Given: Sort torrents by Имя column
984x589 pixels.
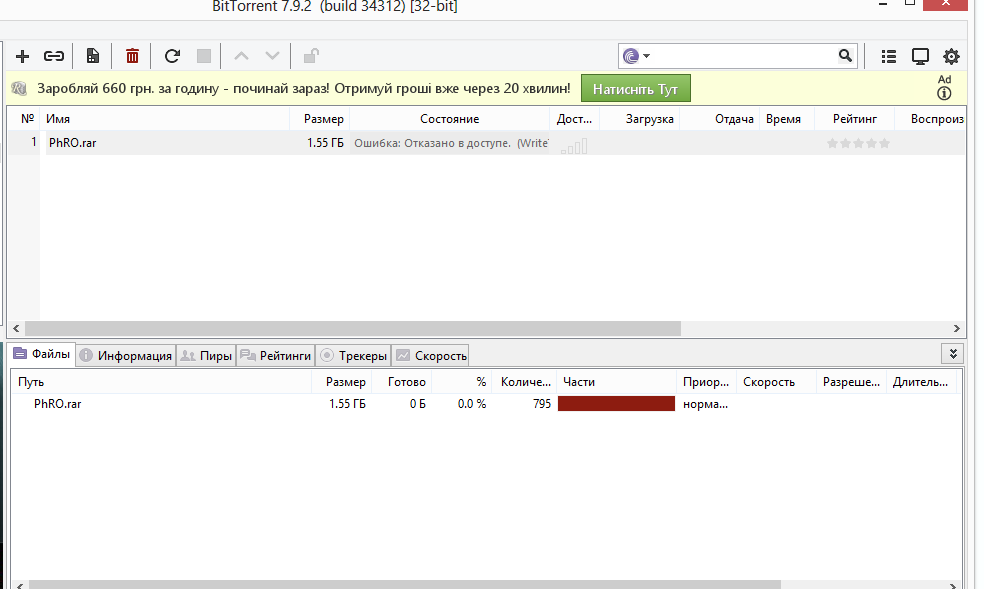Looking at the screenshot, I should 165,119.
